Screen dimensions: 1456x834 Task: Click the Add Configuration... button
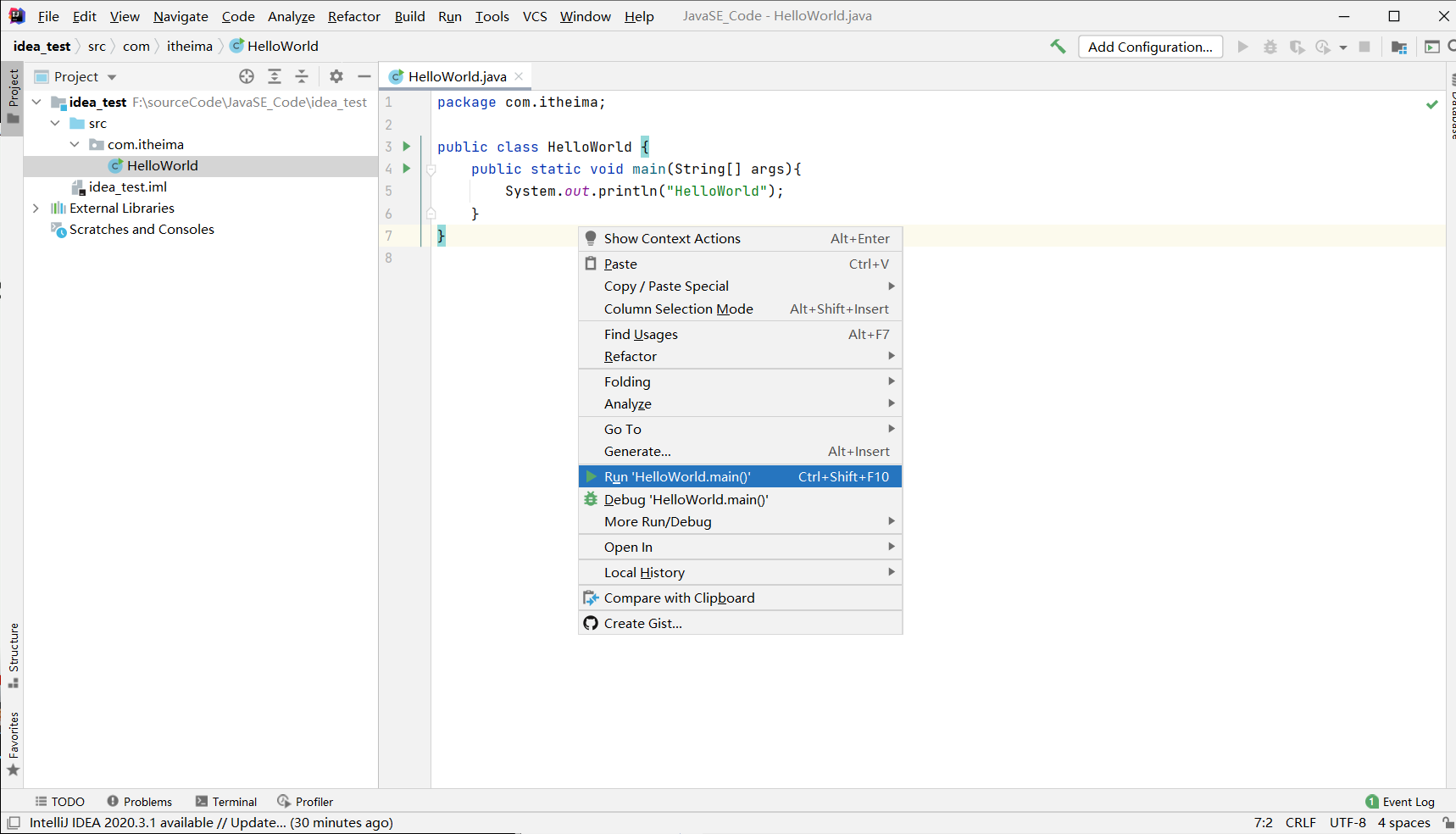(x=1150, y=47)
